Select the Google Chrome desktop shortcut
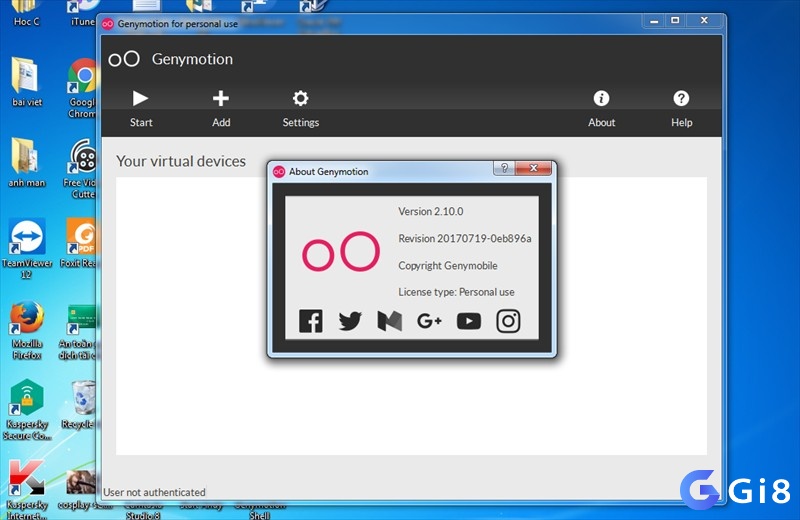The height and width of the screenshot is (520, 800). (83, 88)
